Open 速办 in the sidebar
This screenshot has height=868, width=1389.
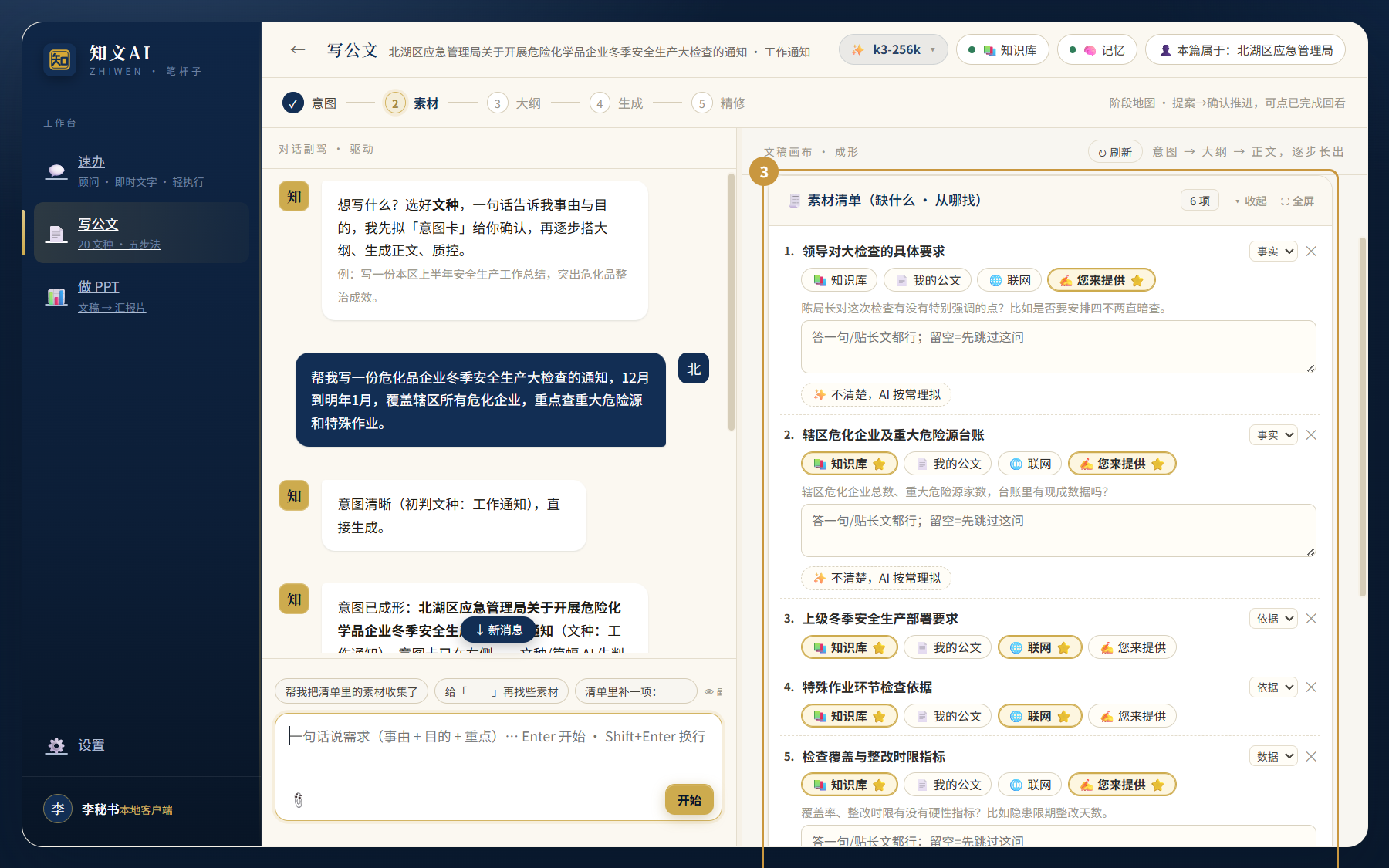[x=141, y=171]
